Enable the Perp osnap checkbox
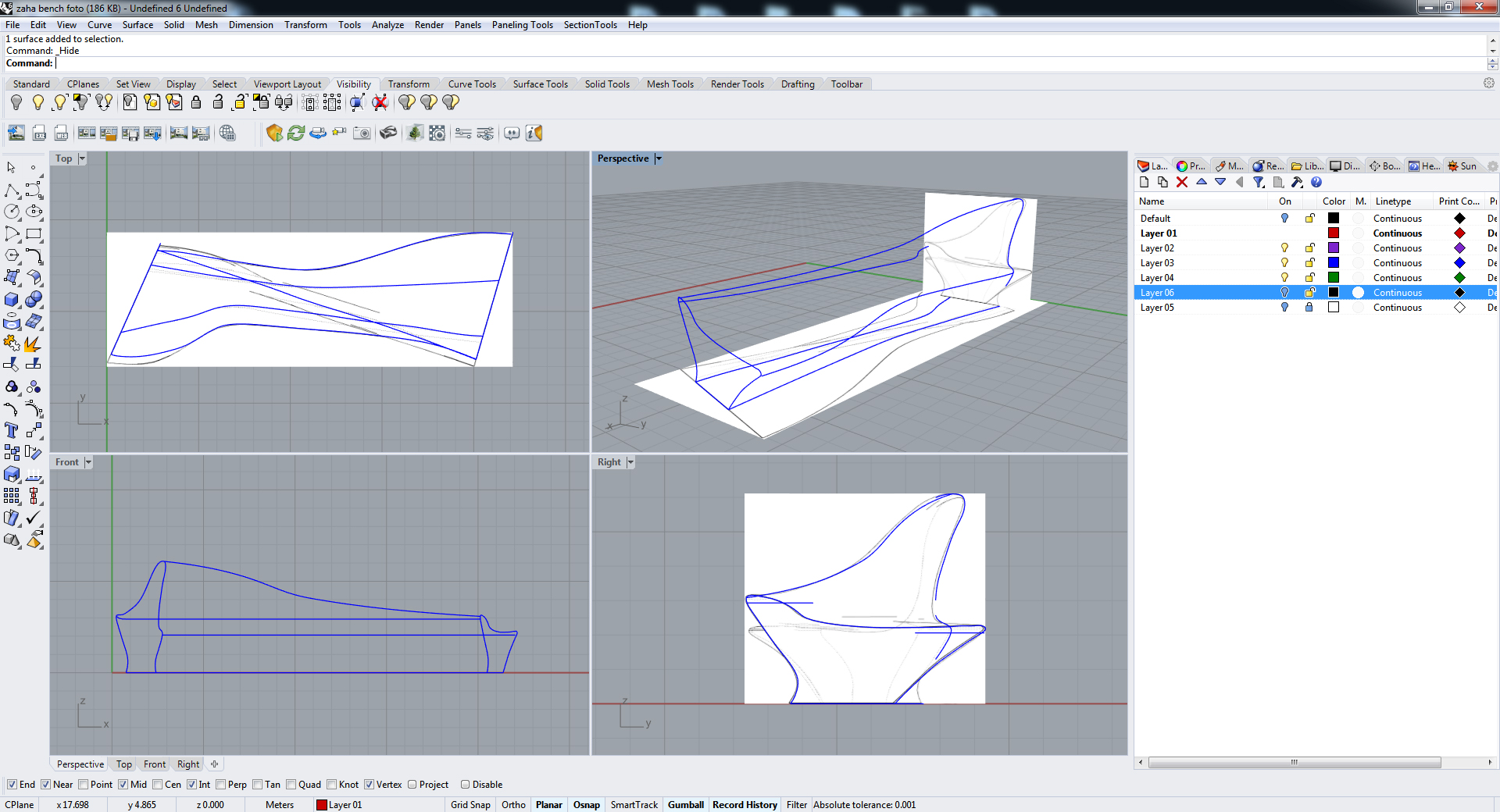Screen dimensions: 1500x812 [x=221, y=785]
